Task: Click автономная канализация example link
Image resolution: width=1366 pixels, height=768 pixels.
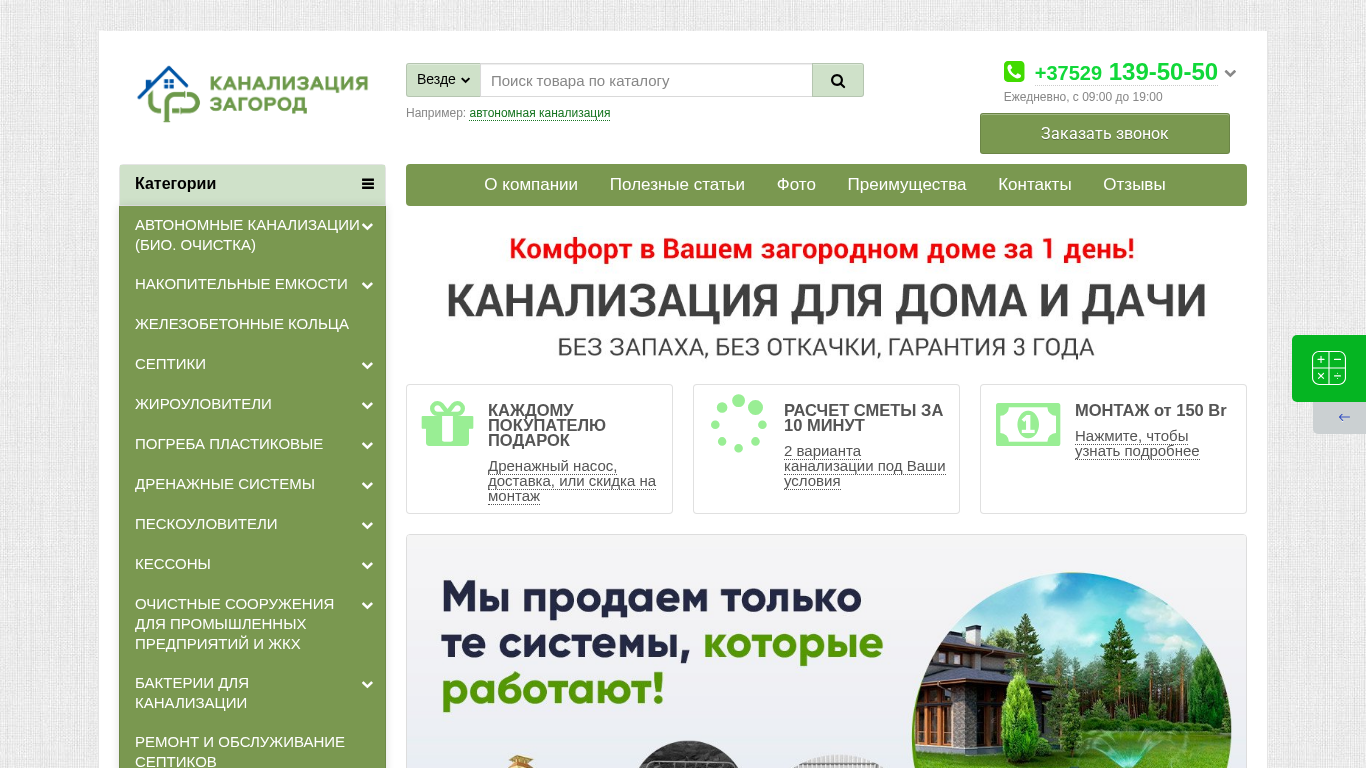Action: coord(540,113)
